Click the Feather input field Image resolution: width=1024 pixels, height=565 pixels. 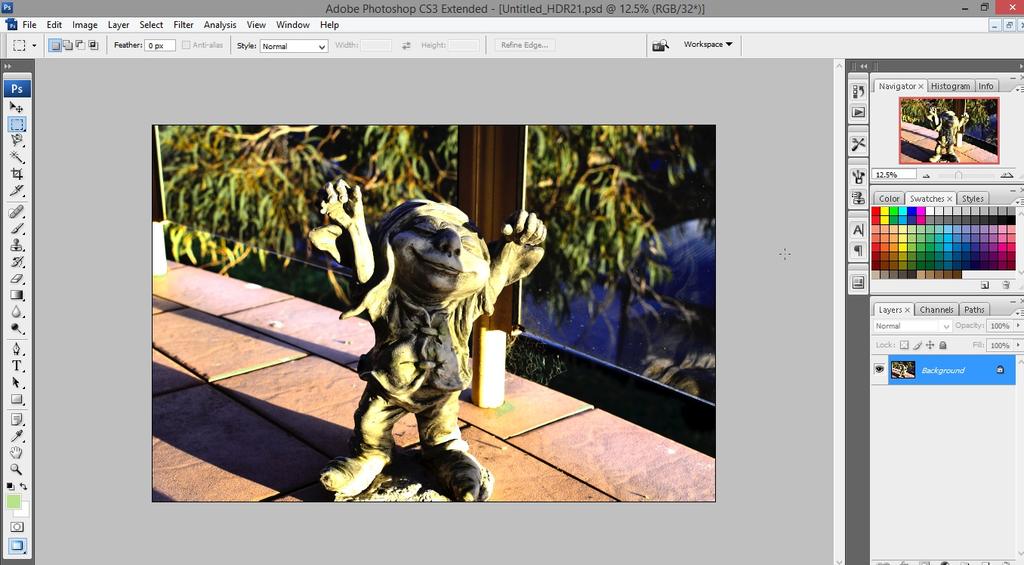tap(160, 46)
